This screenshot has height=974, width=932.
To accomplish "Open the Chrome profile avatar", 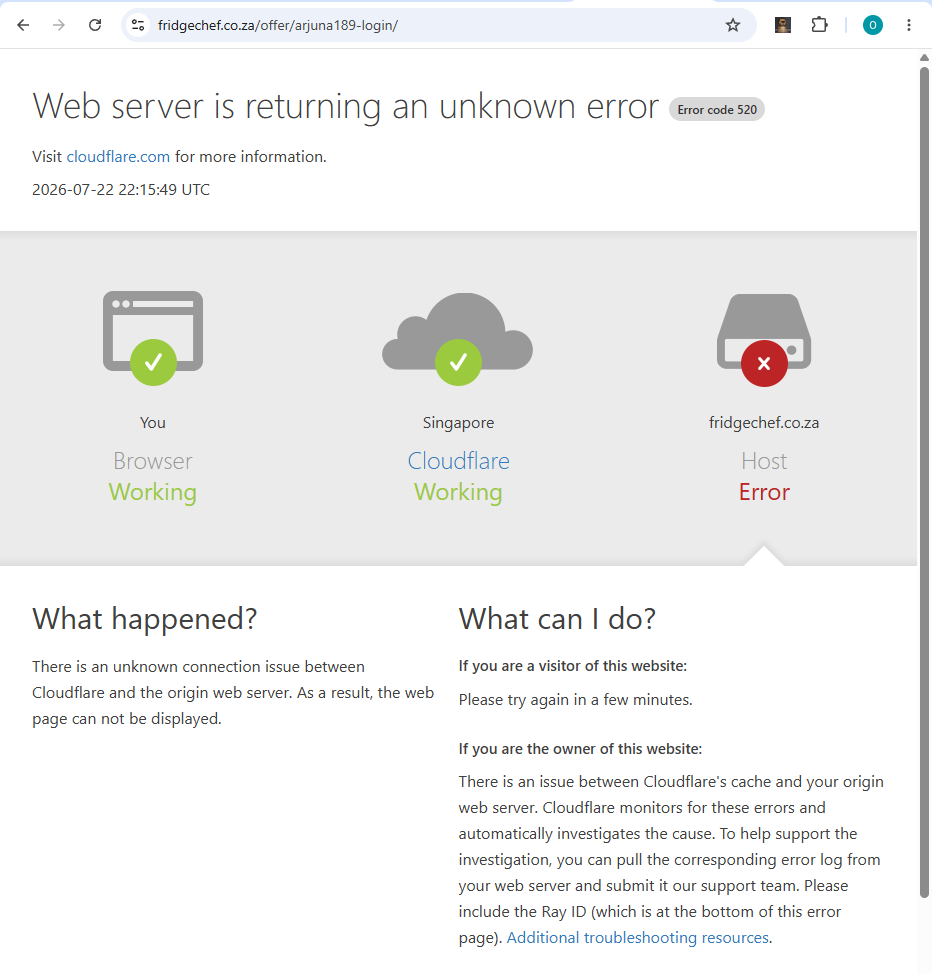I will (872, 25).
